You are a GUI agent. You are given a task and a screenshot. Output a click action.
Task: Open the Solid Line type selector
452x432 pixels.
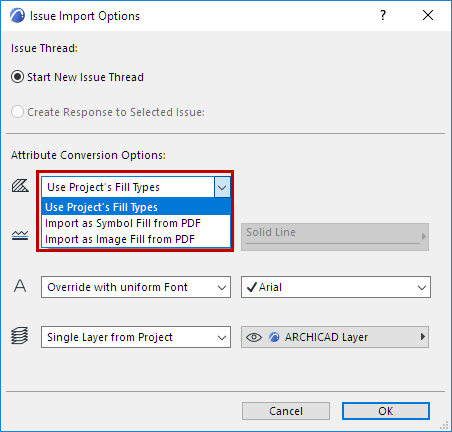[x=335, y=237]
